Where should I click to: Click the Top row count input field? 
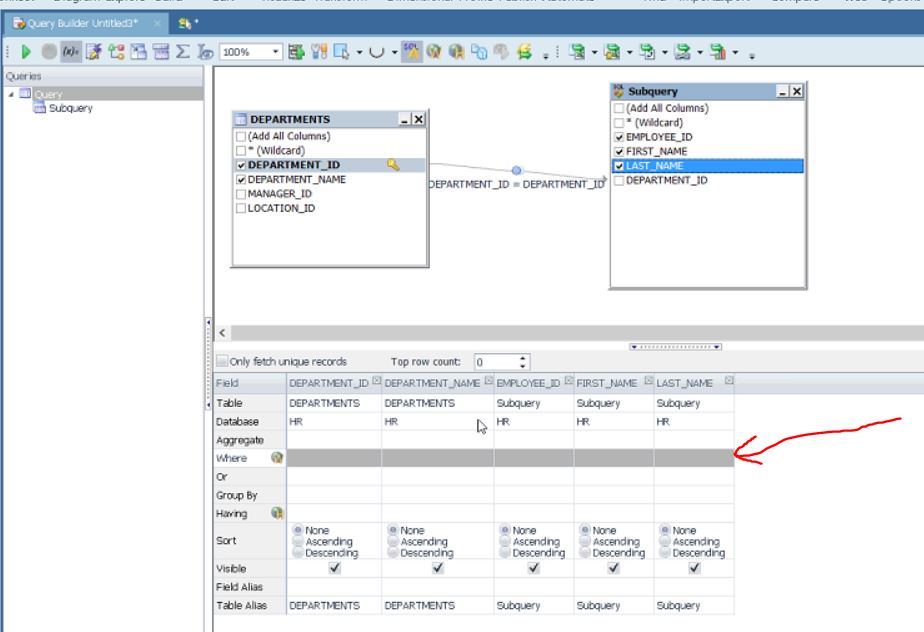497,361
